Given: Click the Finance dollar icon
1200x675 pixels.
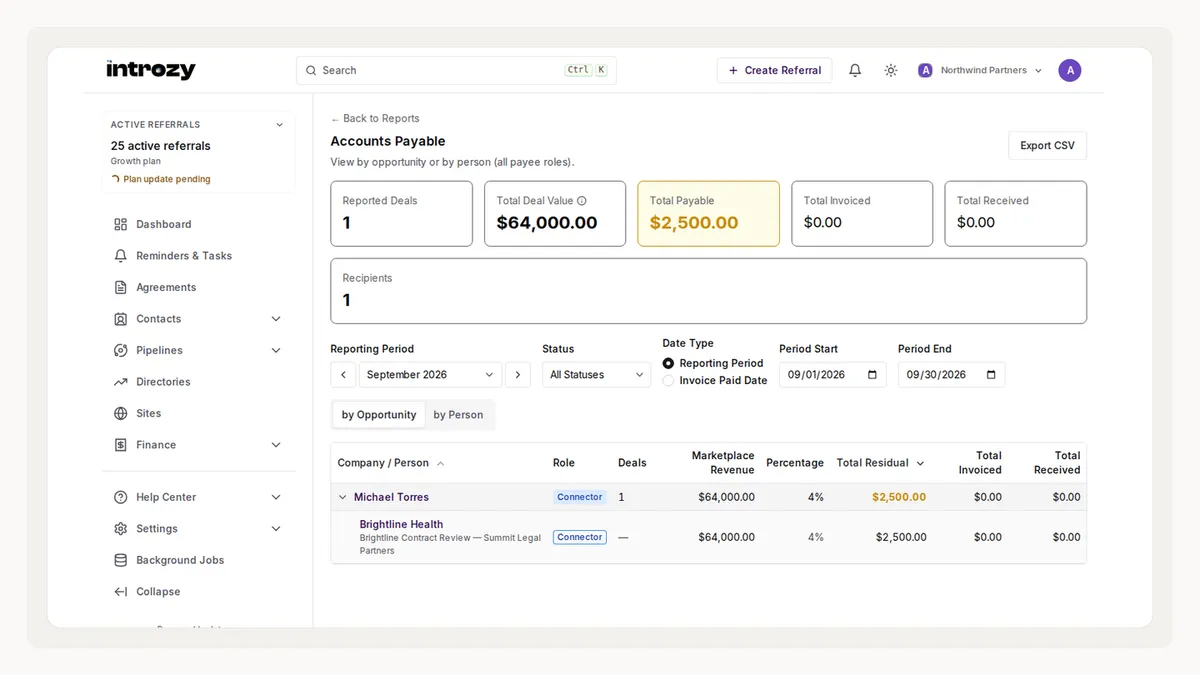Looking at the screenshot, I should point(121,445).
